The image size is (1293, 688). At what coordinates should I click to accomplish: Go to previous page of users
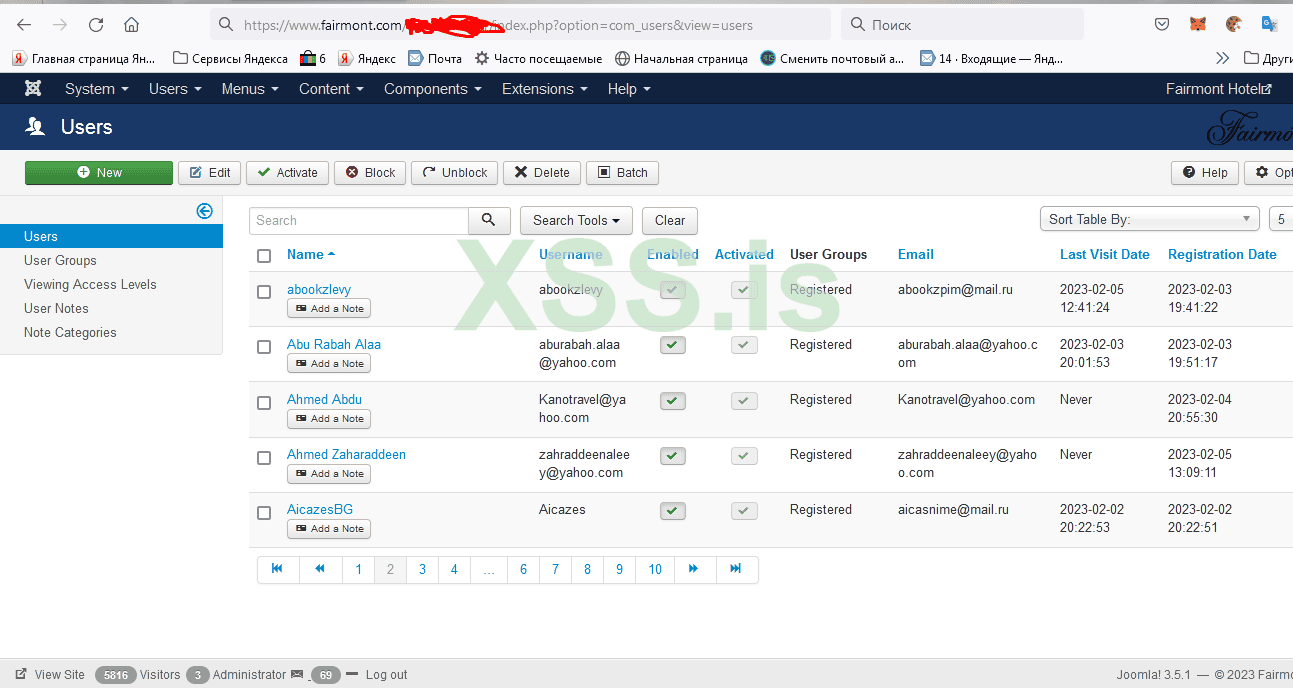(x=320, y=569)
